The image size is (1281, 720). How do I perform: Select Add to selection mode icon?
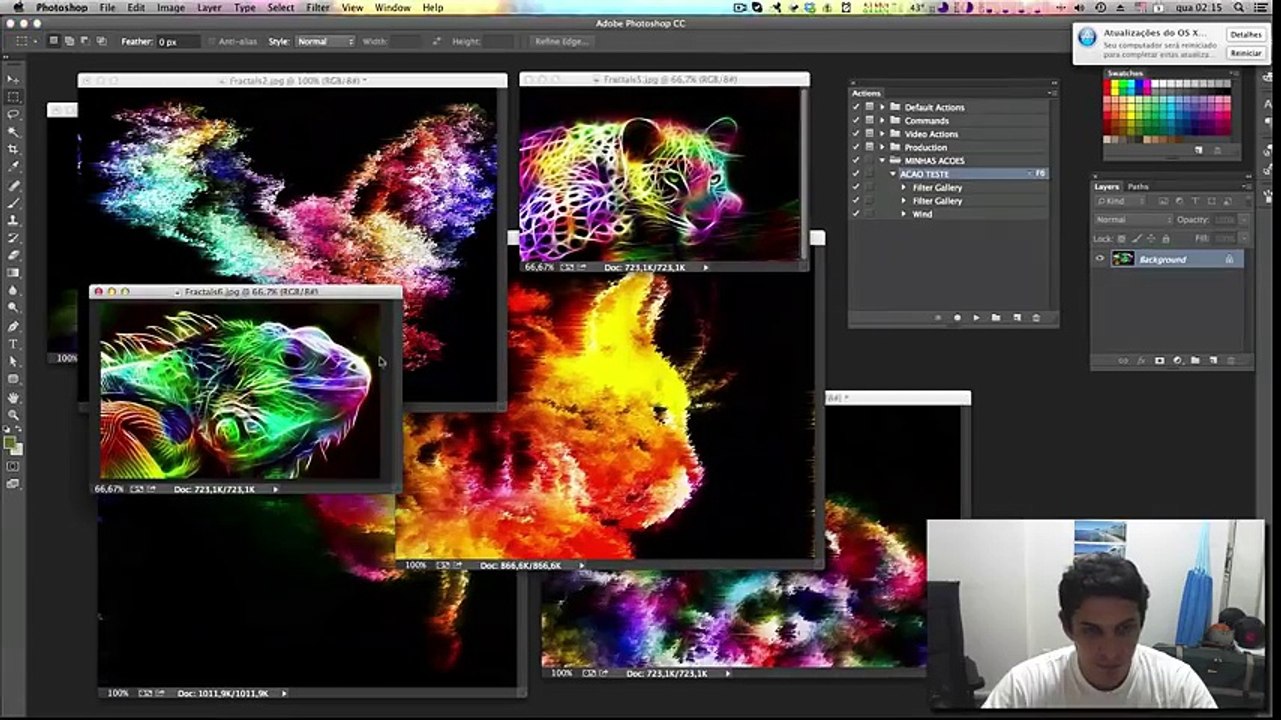[69, 41]
